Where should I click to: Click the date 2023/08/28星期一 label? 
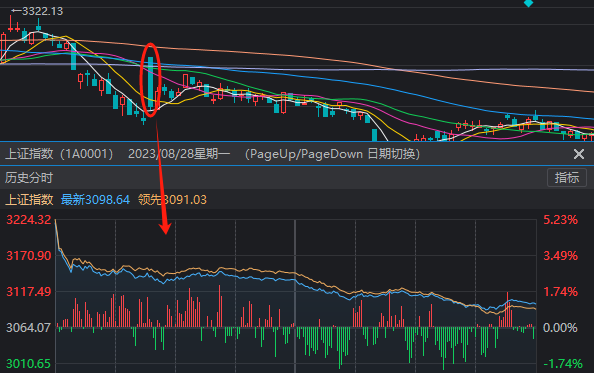pyautogui.click(x=179, y=154)
